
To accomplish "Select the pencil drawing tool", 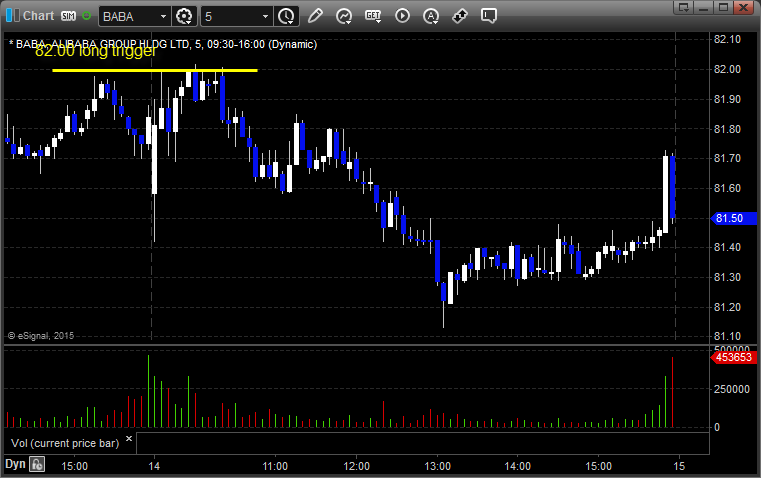I will (x=315, y=16).
